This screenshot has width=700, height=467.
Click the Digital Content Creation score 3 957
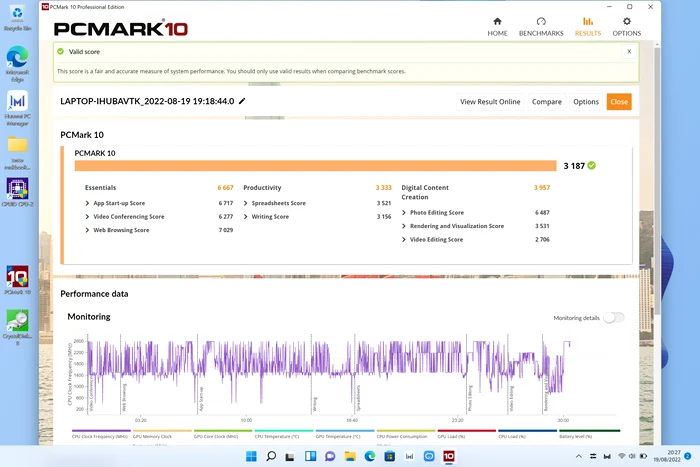[542, 188]
